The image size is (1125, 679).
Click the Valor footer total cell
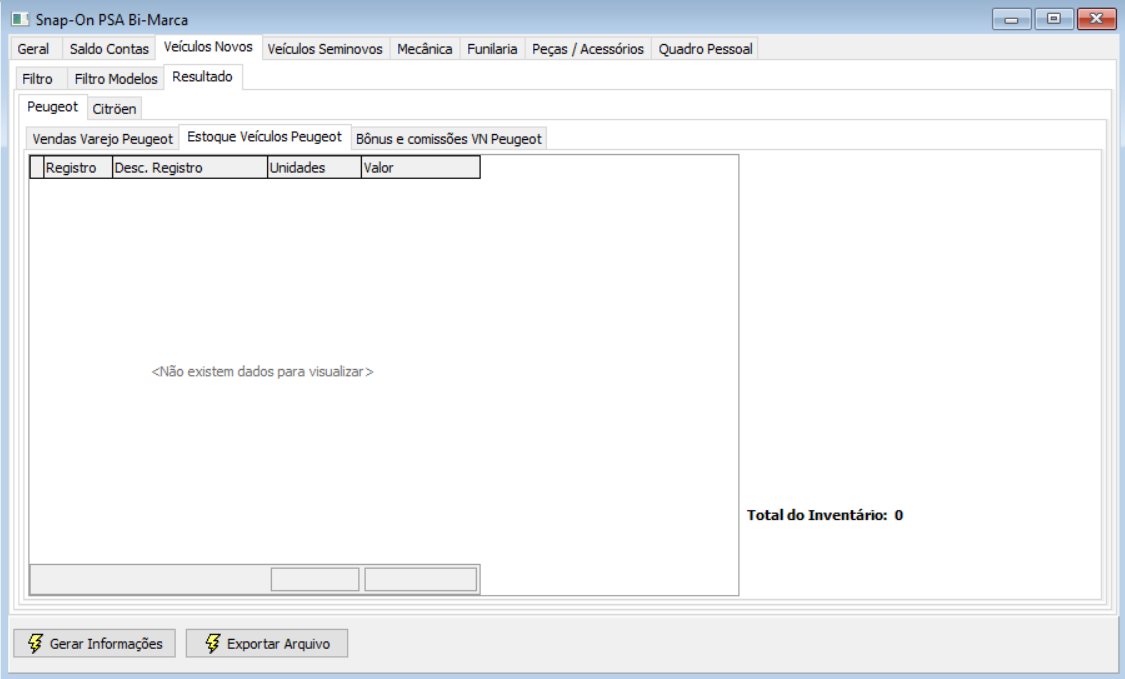pyautogui.click(x=420, y=579)
